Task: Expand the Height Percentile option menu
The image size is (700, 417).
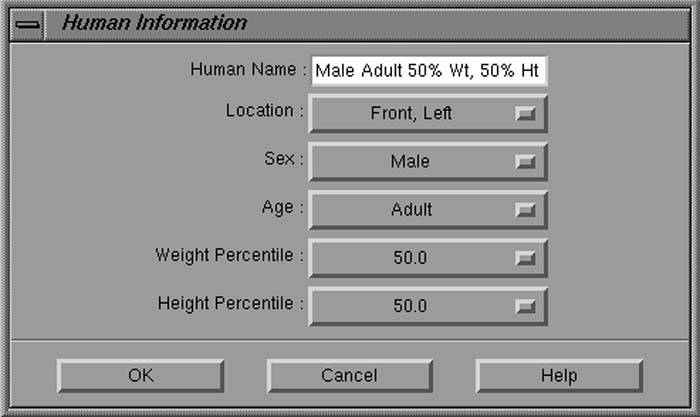Action: coord(428,306)
